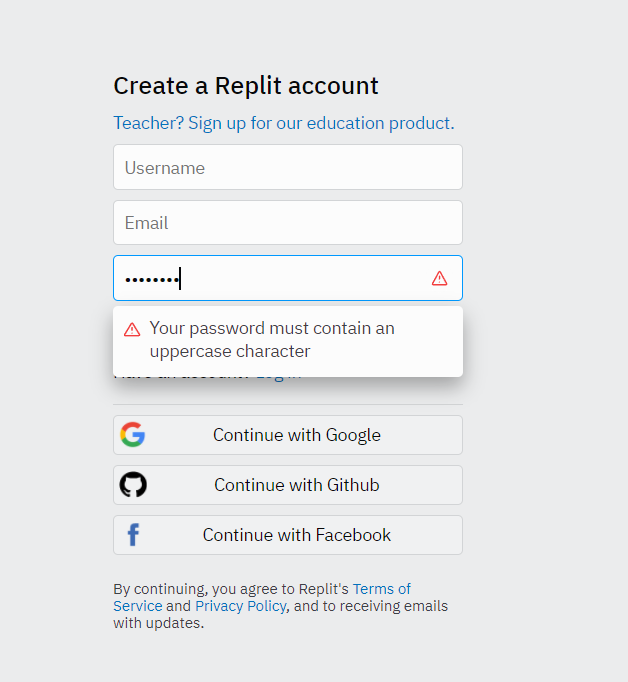Click the Google logo icon
628x682 pixels.
(133, 435)
